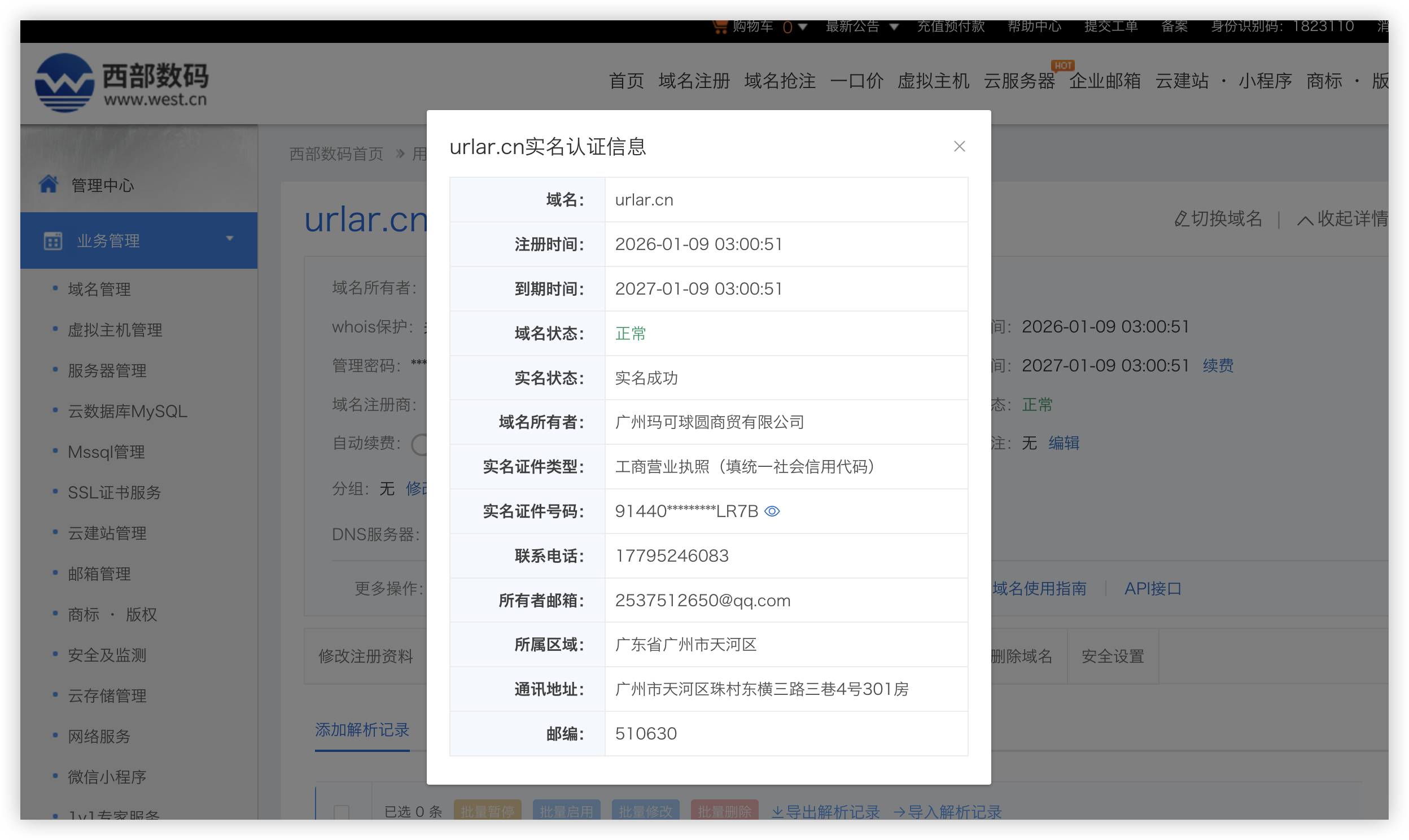Viewport: 1409px width, 840px height.
Task: Toggle the 自动续费 switch
Action: click(x=420, y=444)
